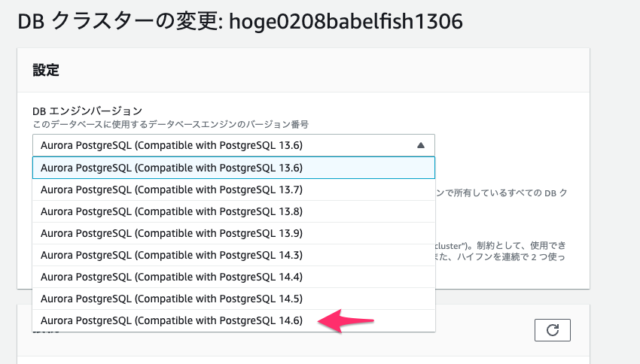Viewport: 640px width, 364px height.
Task: Click the engine version description text
Action: coord(171,124)
